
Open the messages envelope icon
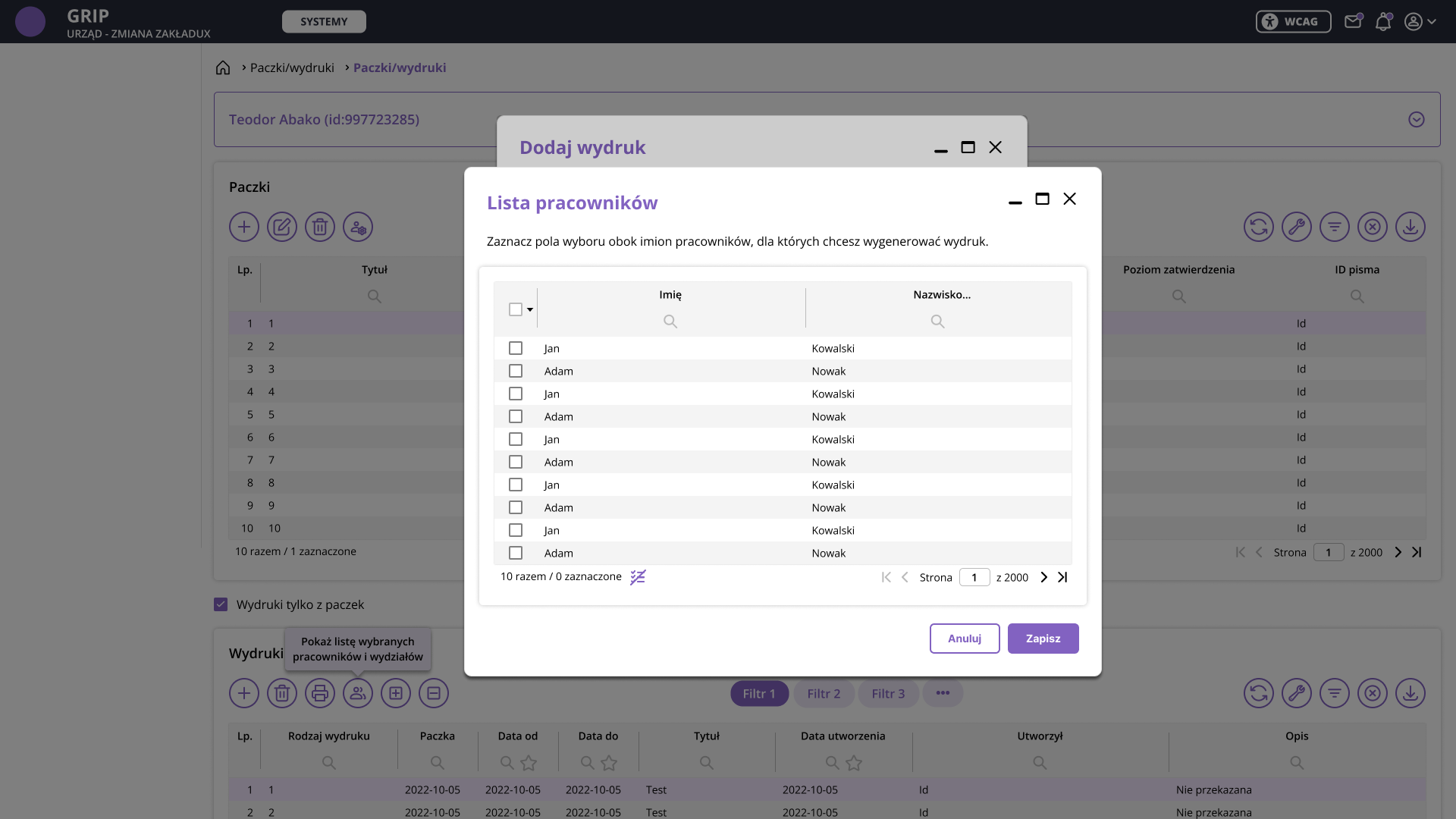[x=1354, y=21]
